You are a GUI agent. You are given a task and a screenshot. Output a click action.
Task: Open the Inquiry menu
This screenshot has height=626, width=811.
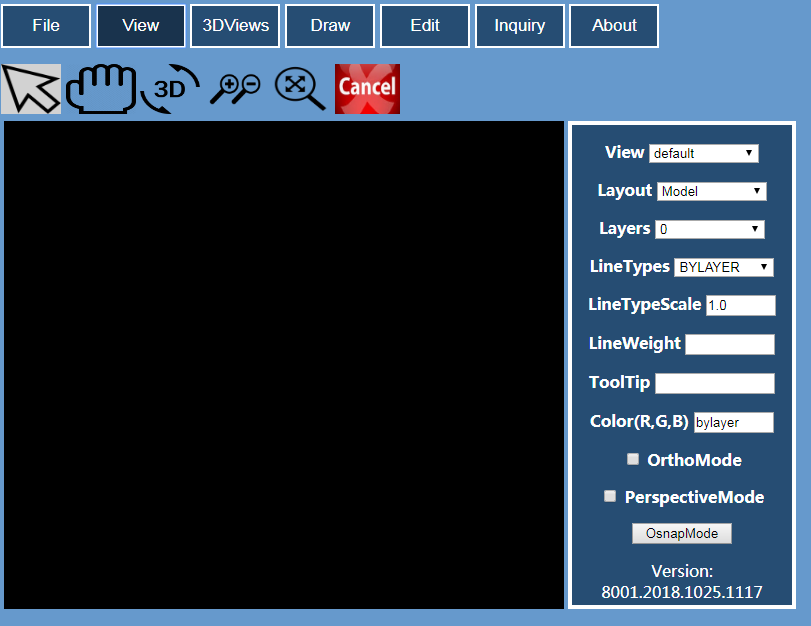(x=520, y=26)
